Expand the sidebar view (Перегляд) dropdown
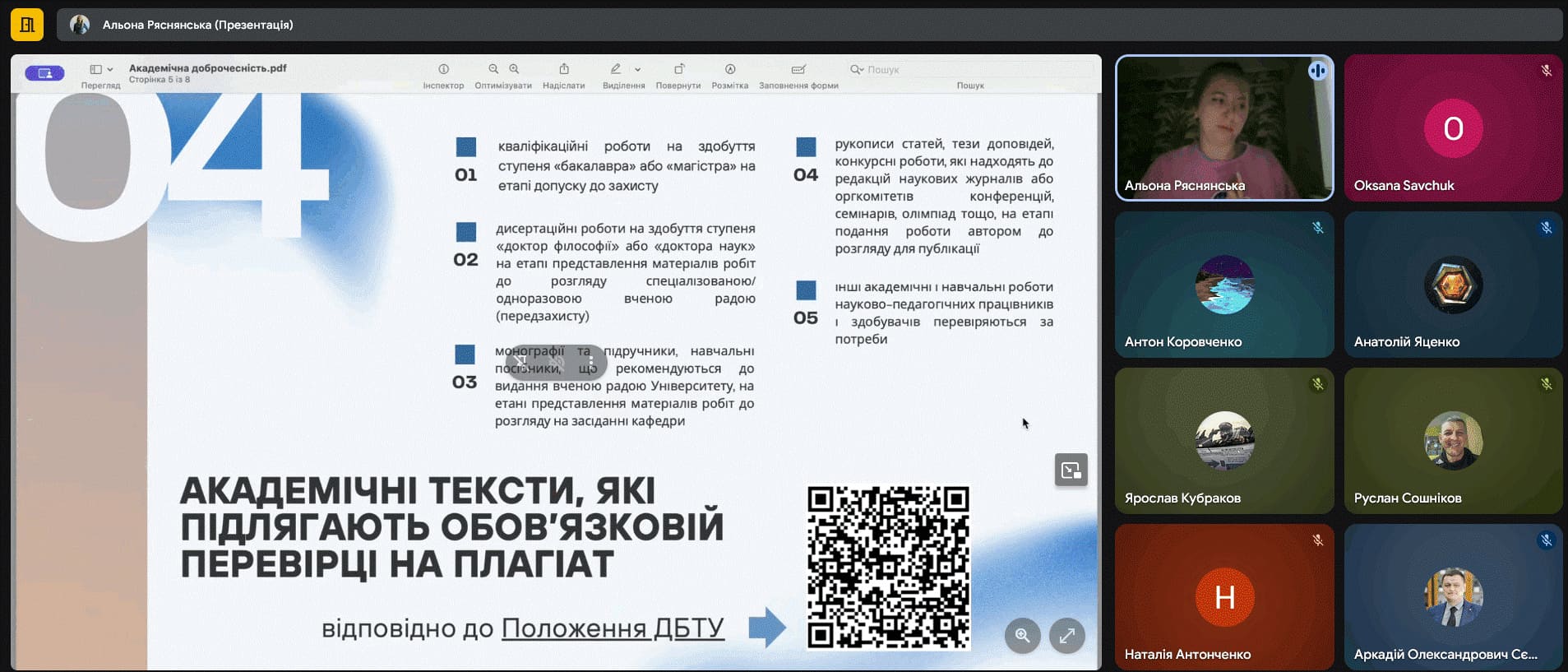The width and height of the screenshot is (1568, 672). 101,70
